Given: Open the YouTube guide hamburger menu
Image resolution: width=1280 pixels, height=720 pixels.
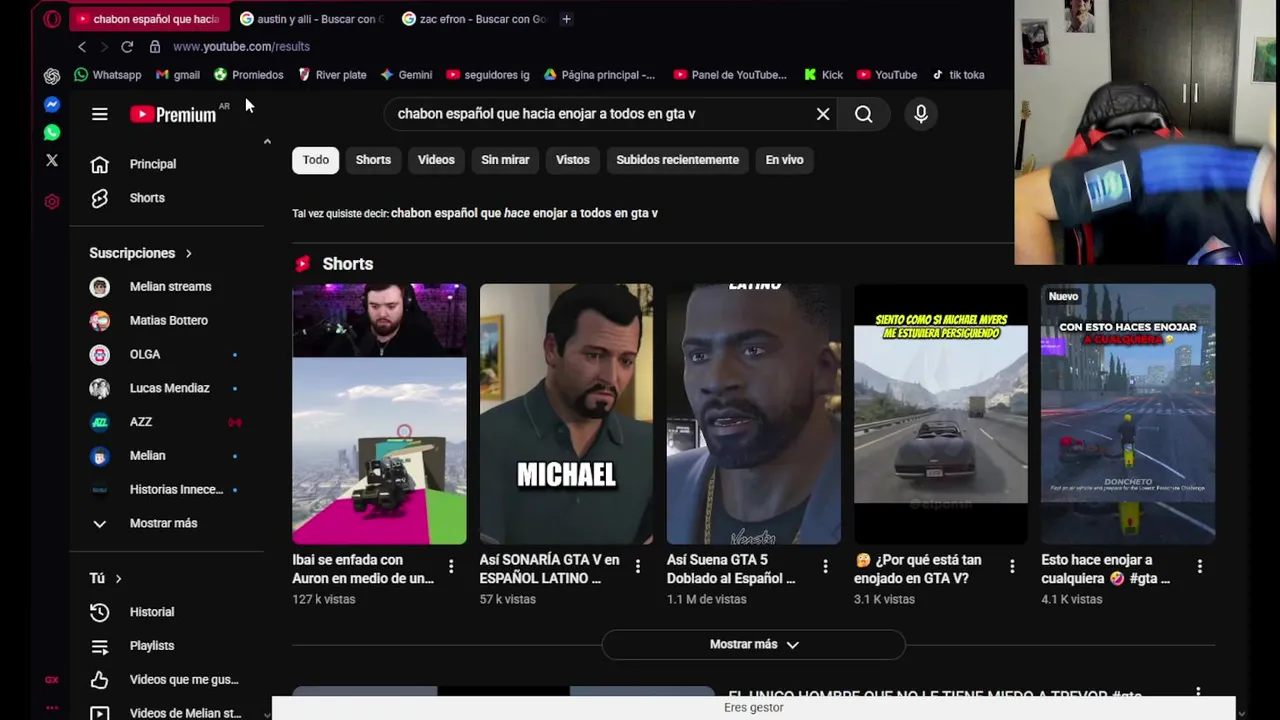Looking at the screenshot, I should coord(99,114).
